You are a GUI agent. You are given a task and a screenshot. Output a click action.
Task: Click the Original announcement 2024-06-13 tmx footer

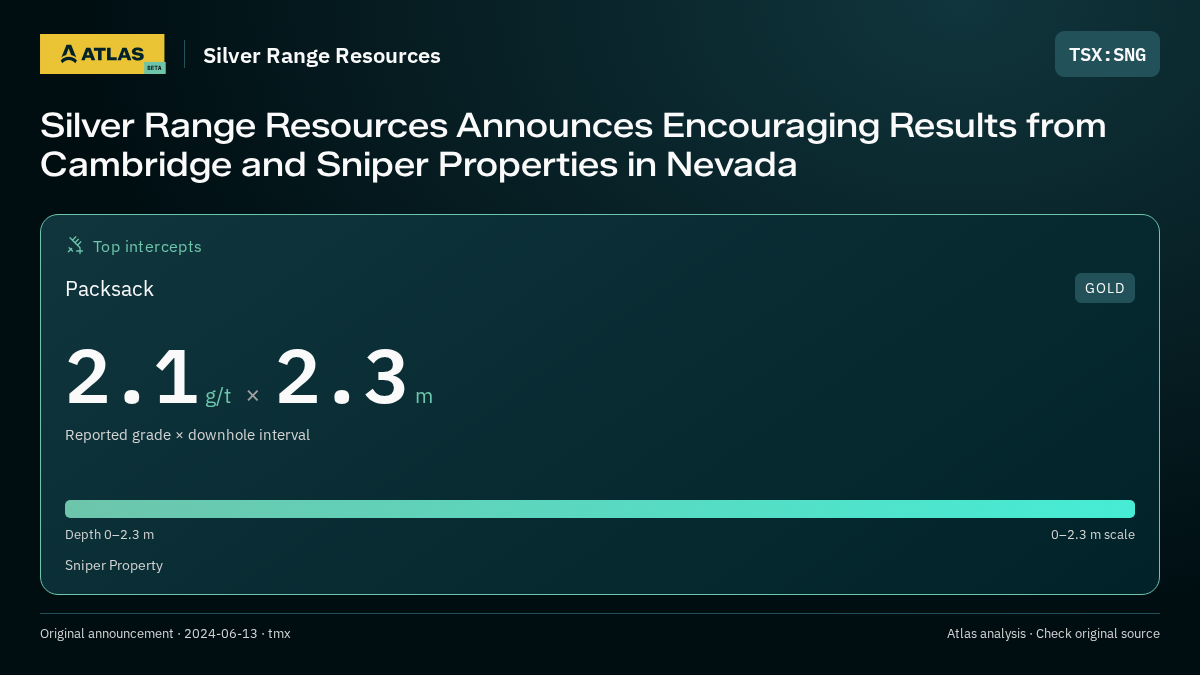165,634
